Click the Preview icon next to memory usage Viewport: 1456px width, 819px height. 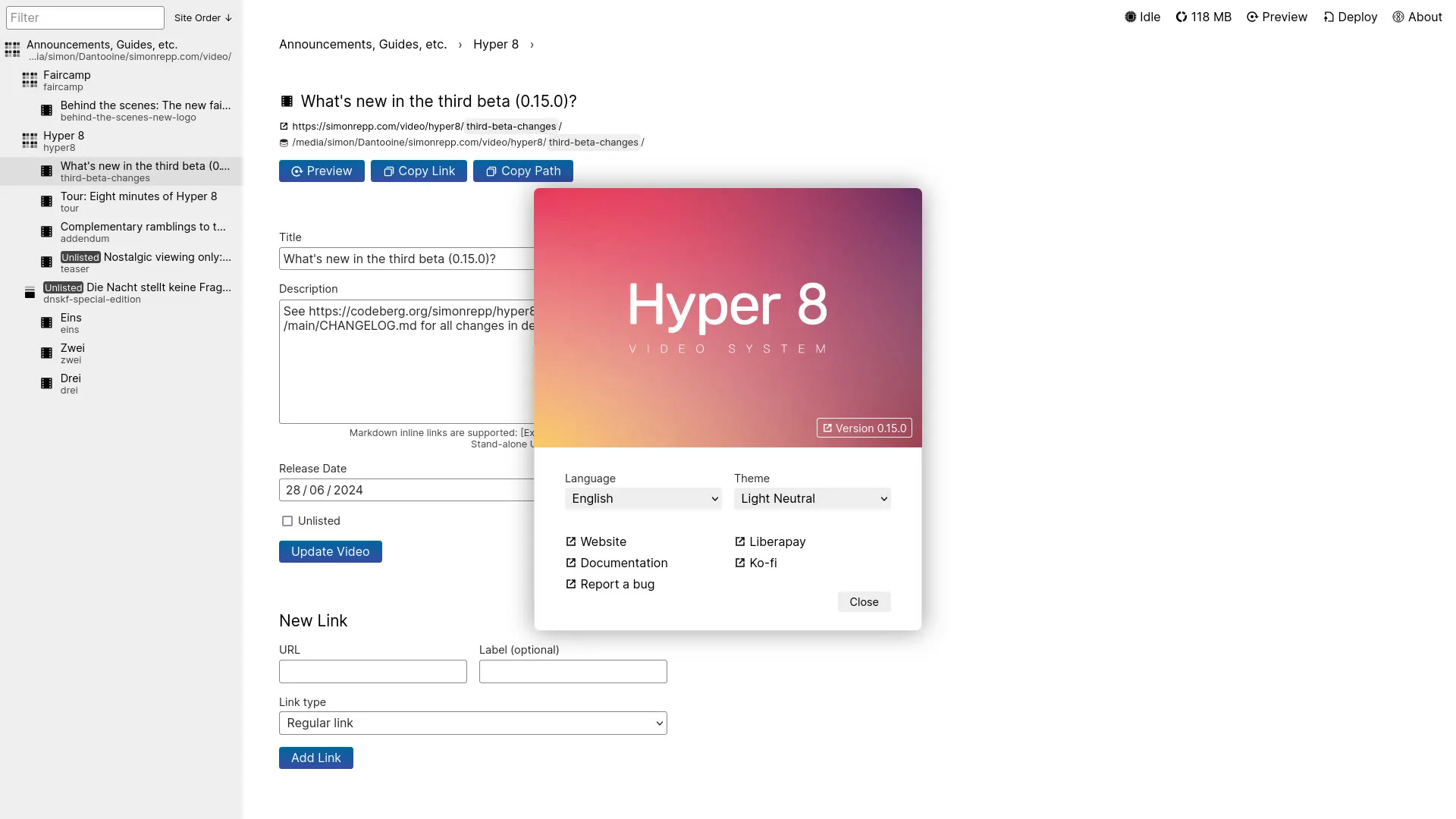(1252, 16)
